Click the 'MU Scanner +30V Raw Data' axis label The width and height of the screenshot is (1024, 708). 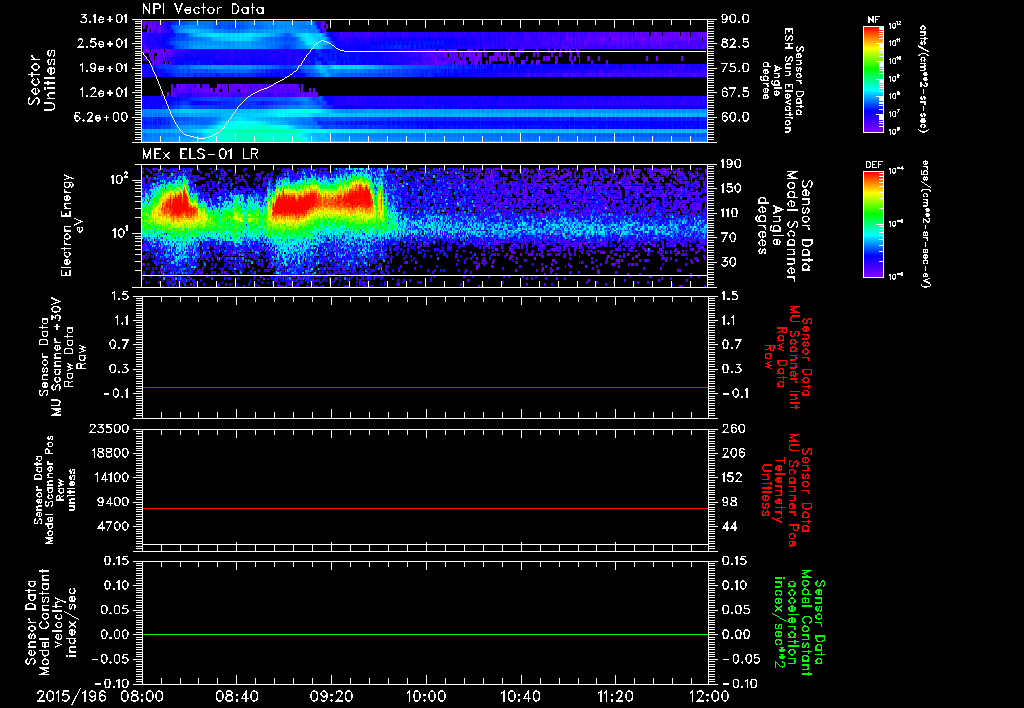coord(62,357)
